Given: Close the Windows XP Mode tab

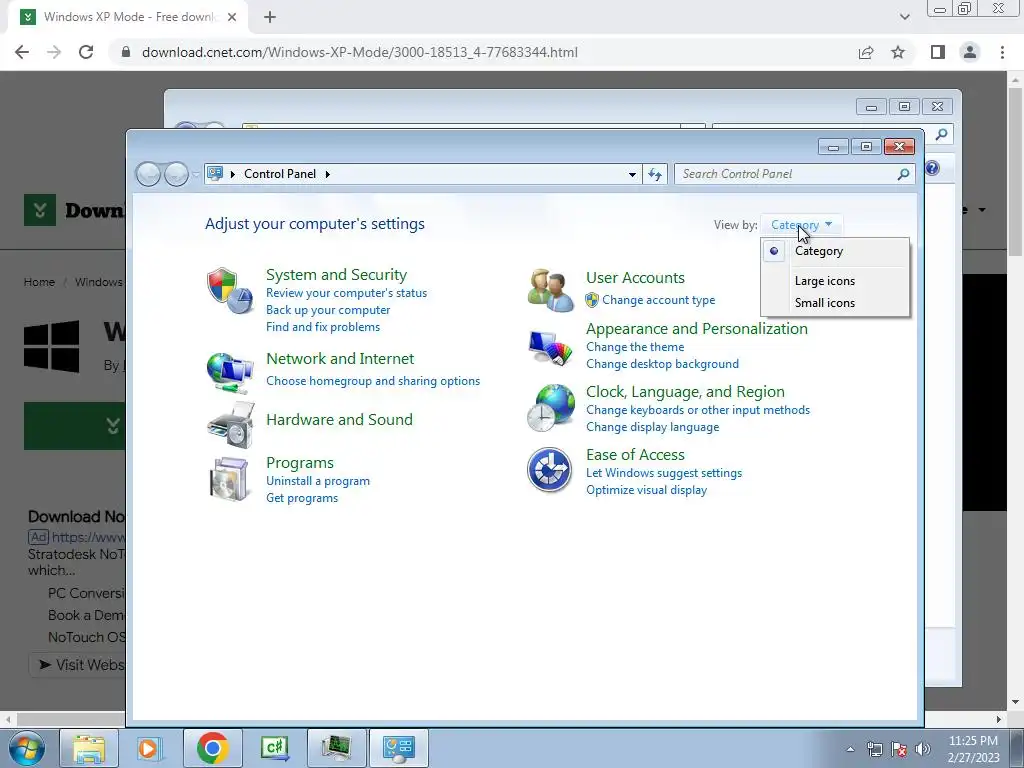Looking at the screenshot, I should click(232, 17).
